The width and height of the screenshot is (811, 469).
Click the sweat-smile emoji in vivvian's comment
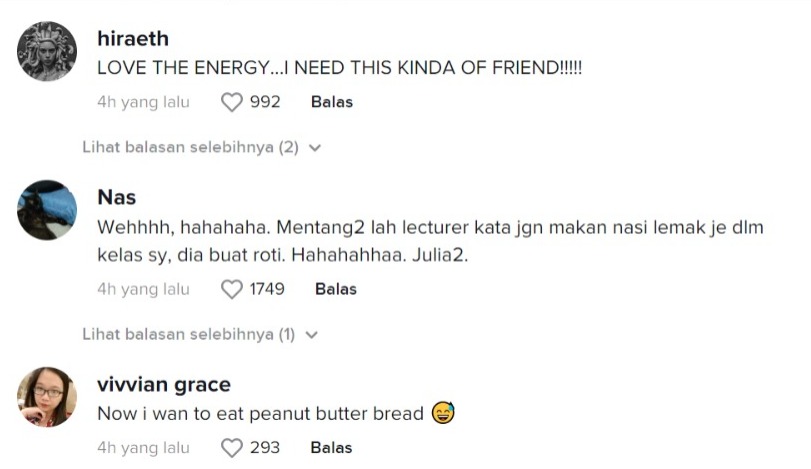pyautogui.click(x=443, y=413)
